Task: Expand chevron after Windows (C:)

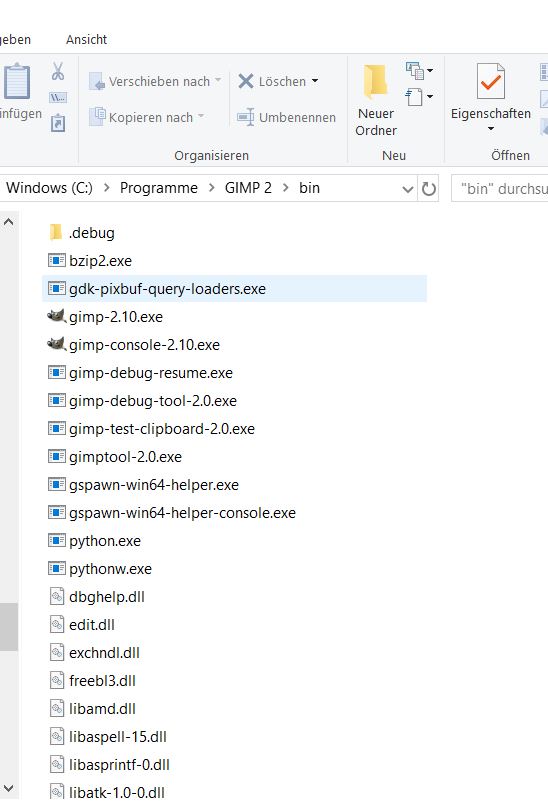Action: pos(106,188)
